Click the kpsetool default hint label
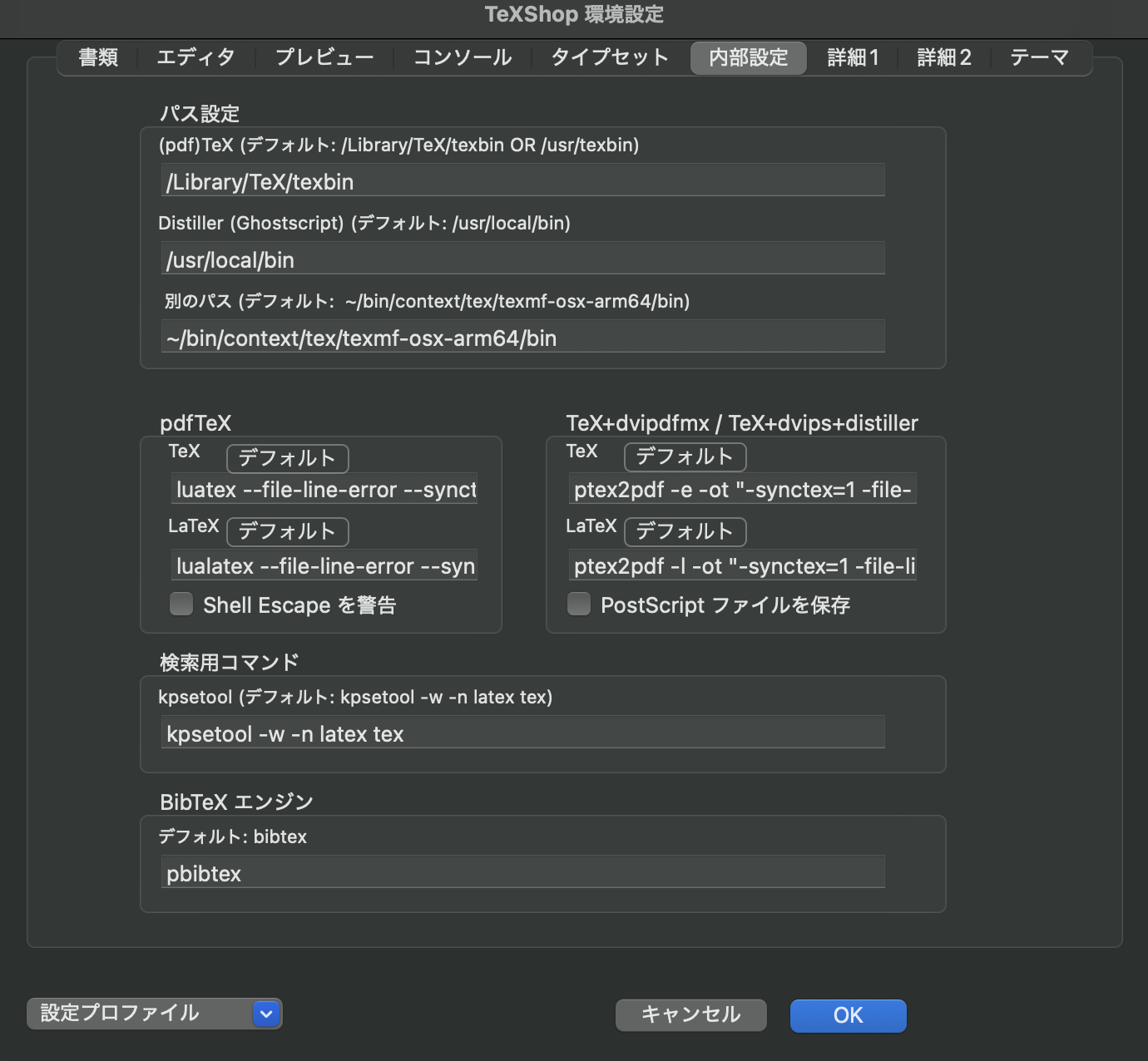 coord(356,697)
